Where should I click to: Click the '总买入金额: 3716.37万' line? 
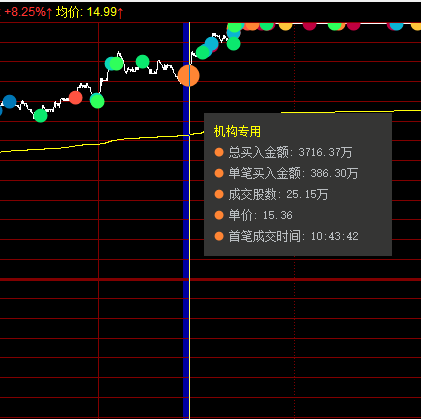click(290, 152)
